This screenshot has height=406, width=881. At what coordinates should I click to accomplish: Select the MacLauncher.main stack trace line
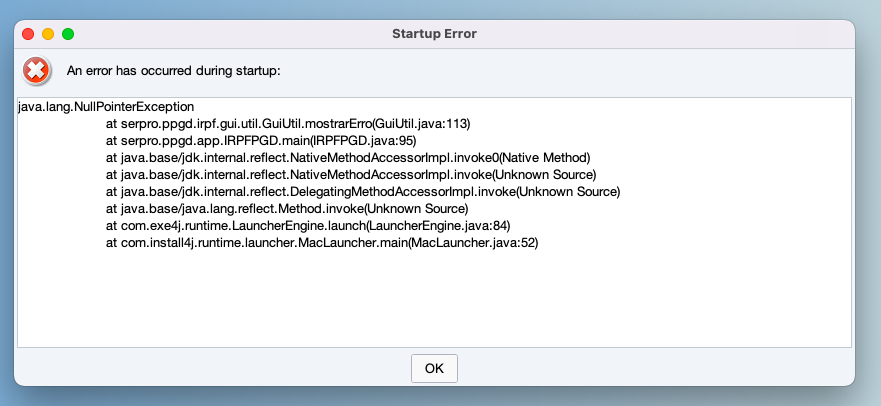point(322,243)
